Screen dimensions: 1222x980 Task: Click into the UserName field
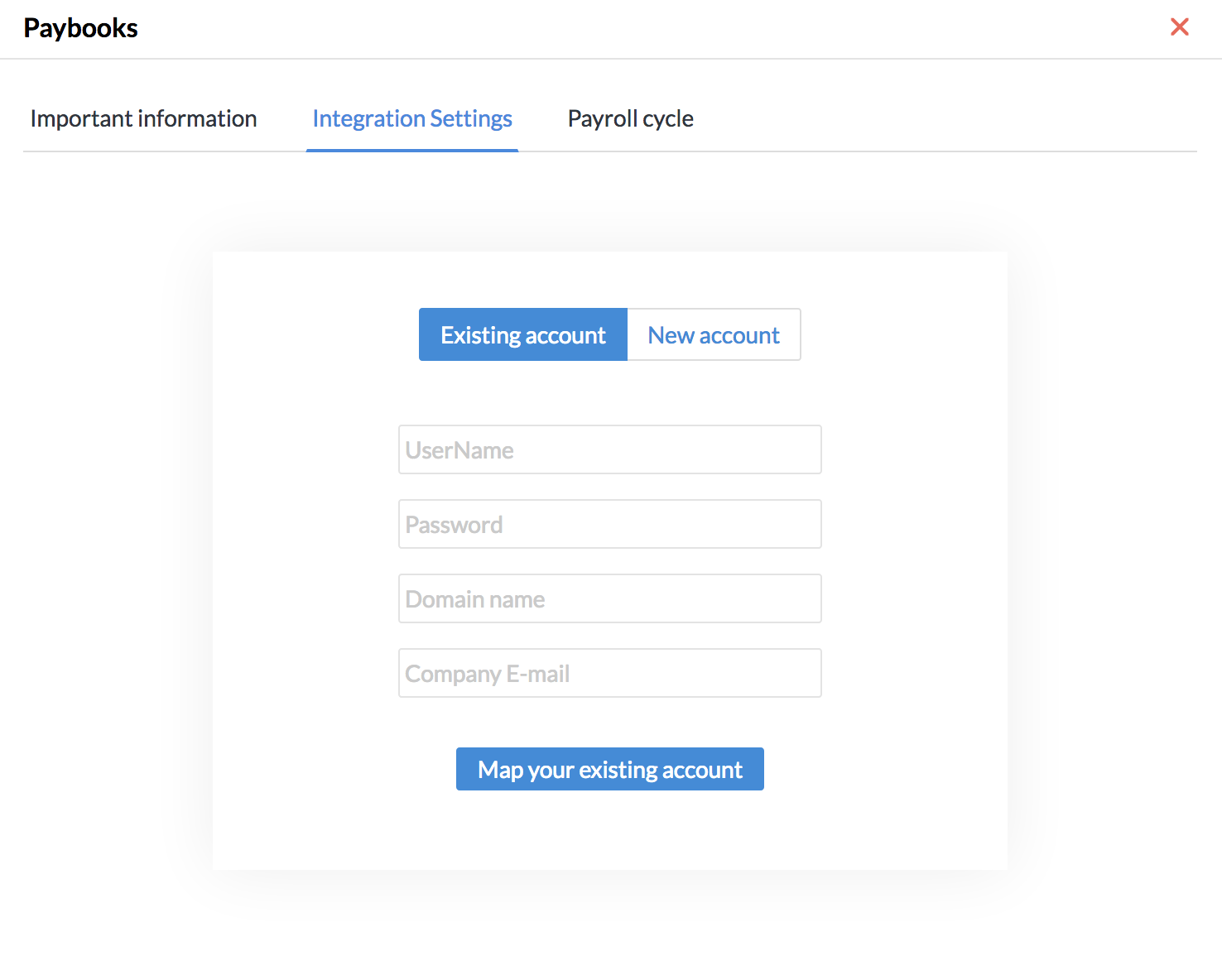[x=609, y=450]
